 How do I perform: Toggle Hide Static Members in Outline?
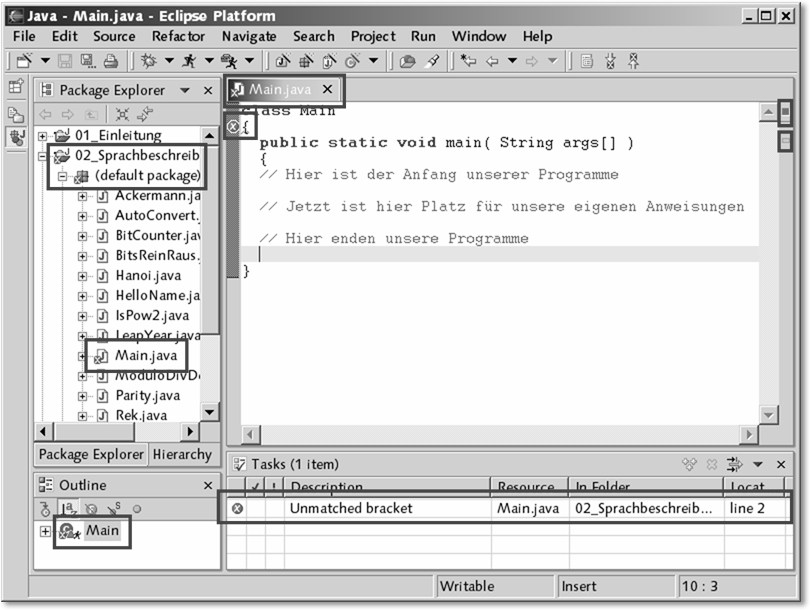click(113, 508)
